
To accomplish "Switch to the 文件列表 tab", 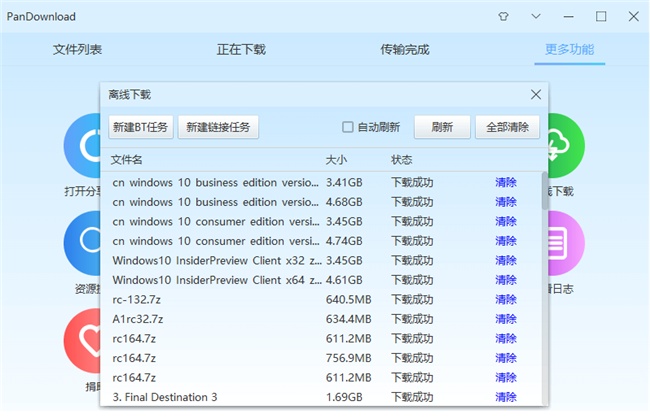I will point(77,50).
